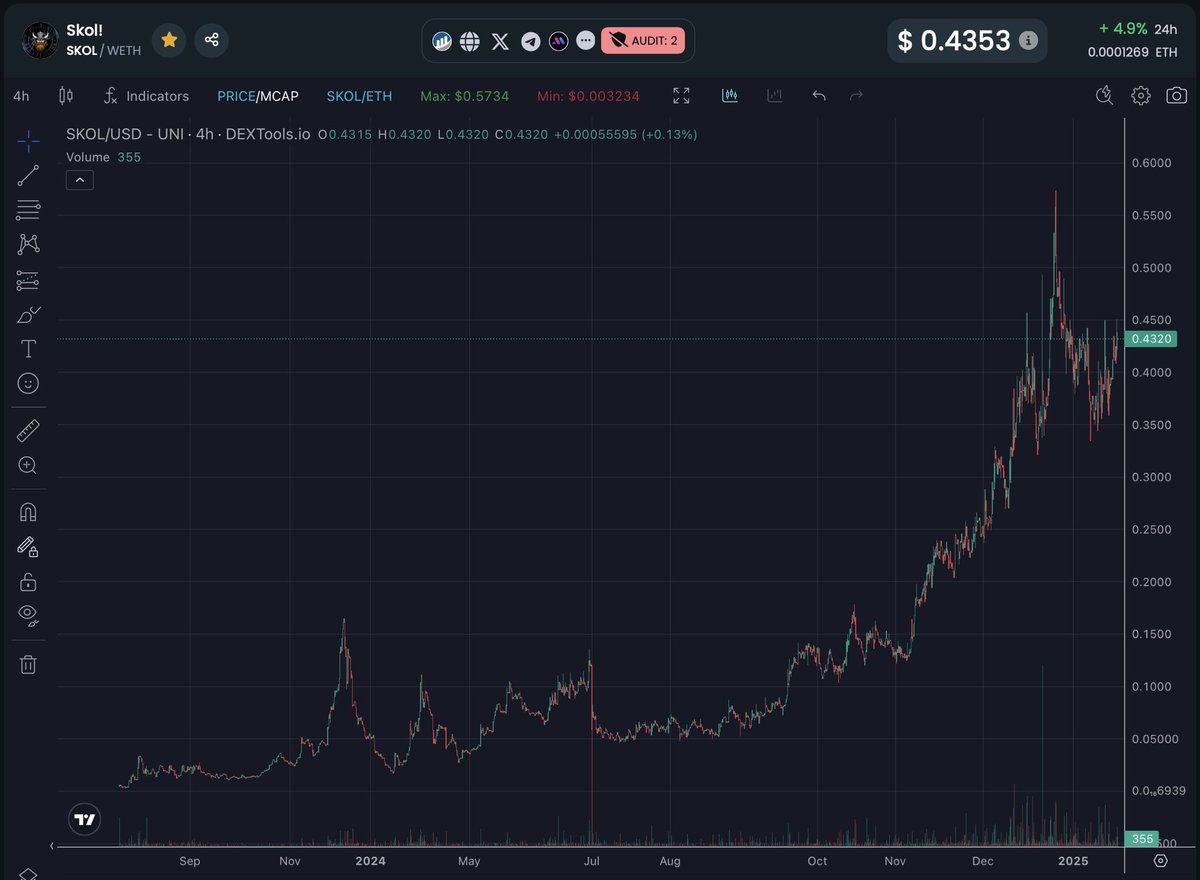
Task: Open the candlestick chart style selector
Action: (66, 96)
